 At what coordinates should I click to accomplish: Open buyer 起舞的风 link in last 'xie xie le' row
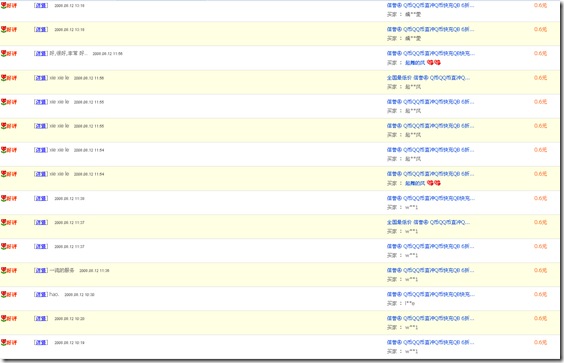[x=415, y=183]
